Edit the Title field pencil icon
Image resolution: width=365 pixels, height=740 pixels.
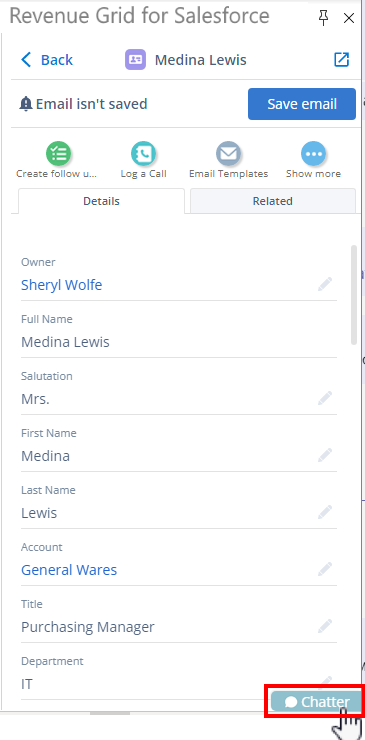pos(325,626)
